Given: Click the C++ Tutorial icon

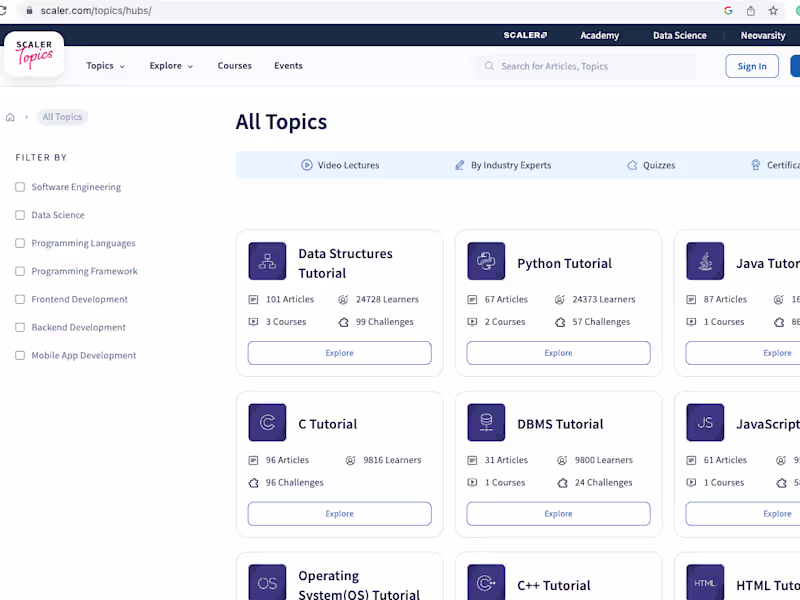Looking at the screenshot, I should click(486, 582).
